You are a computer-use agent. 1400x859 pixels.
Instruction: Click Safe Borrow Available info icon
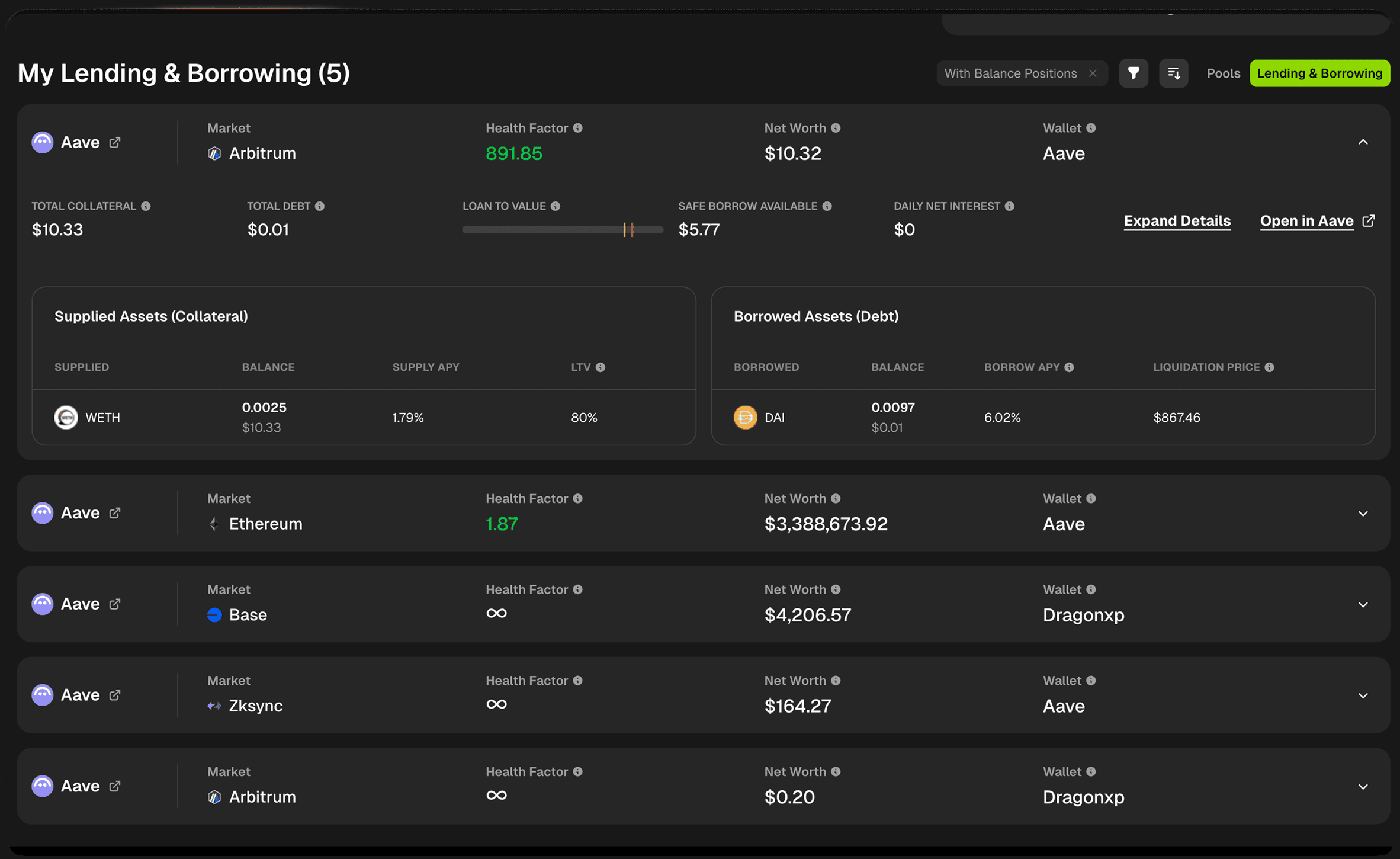pyautogui.click(x=827, y=206)
